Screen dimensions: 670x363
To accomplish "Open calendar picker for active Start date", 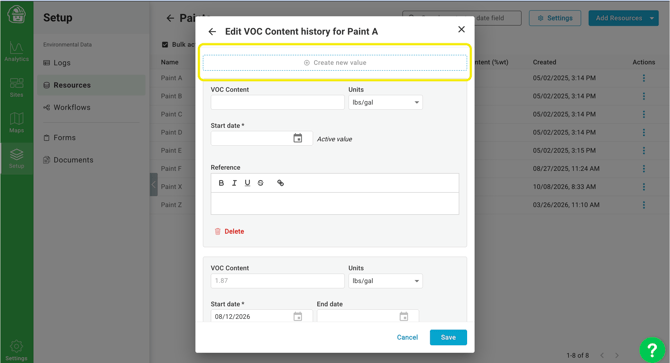I will [x=297, y=138].
